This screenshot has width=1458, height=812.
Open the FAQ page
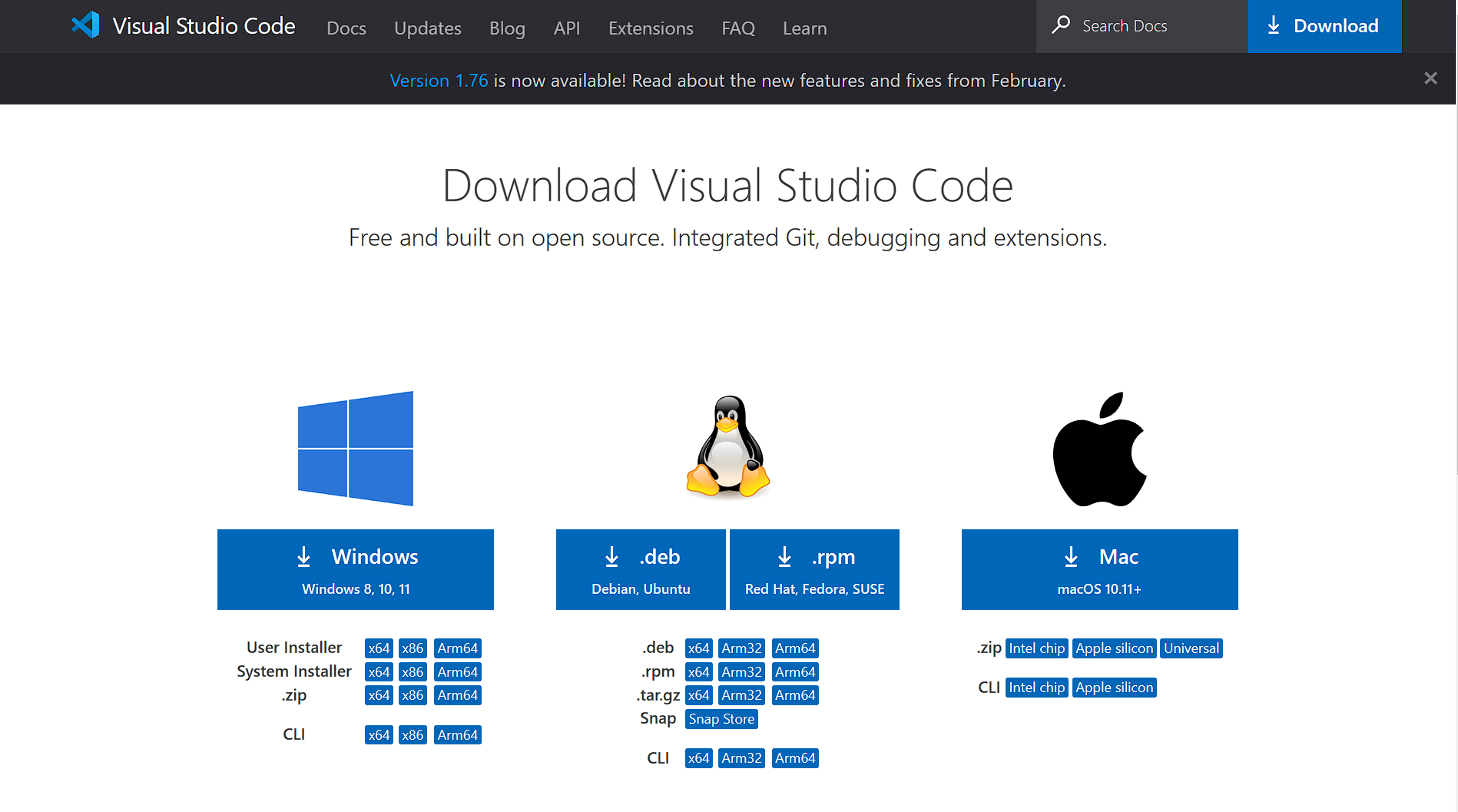738,28
